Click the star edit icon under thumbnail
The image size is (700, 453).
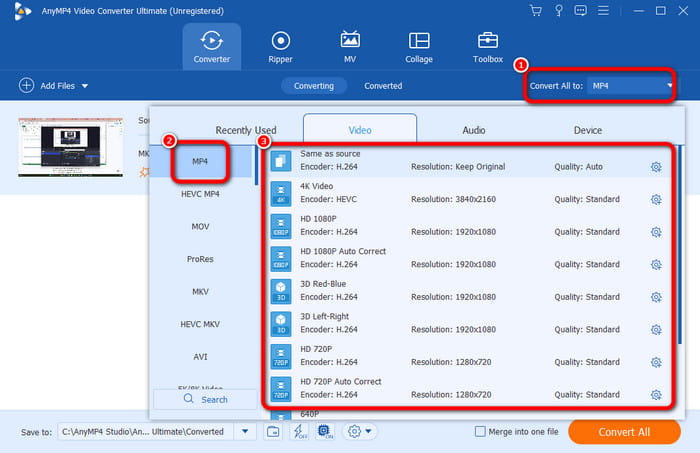click(x=144, y=172)
